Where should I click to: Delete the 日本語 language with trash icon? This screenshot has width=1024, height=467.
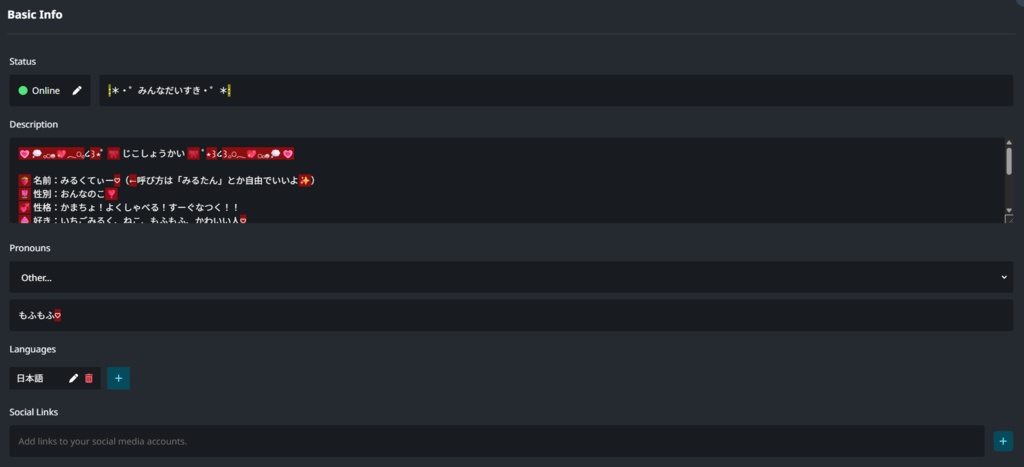89,378
